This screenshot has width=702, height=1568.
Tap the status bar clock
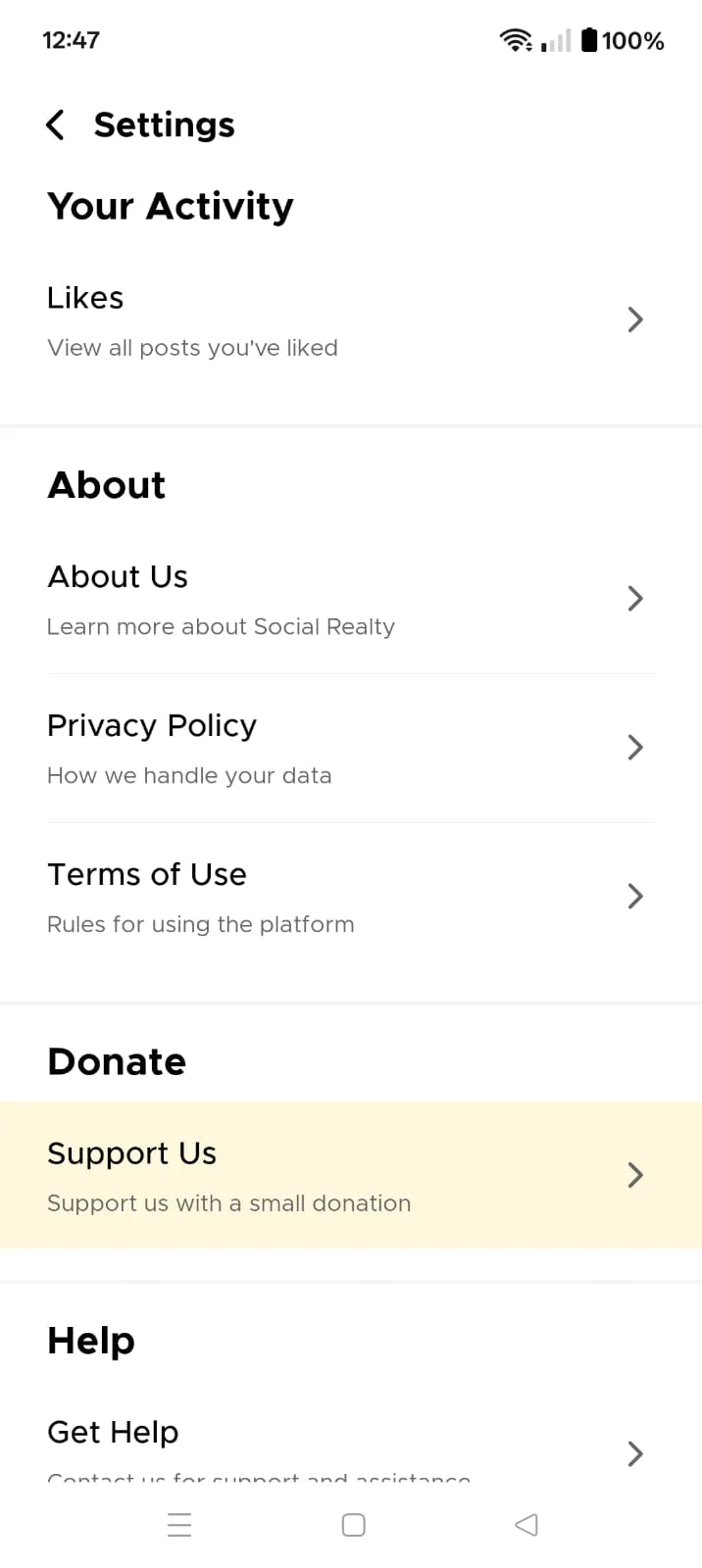(71, 40)
